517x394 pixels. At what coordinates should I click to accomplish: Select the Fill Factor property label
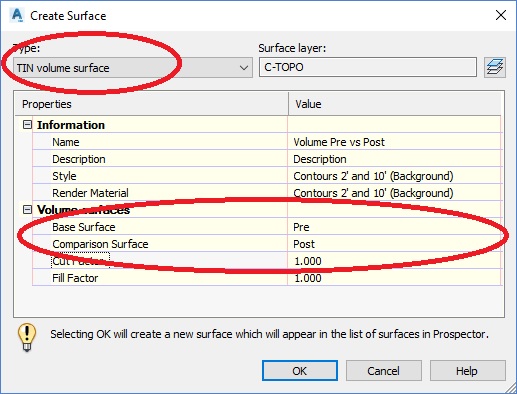click(75, 278)
